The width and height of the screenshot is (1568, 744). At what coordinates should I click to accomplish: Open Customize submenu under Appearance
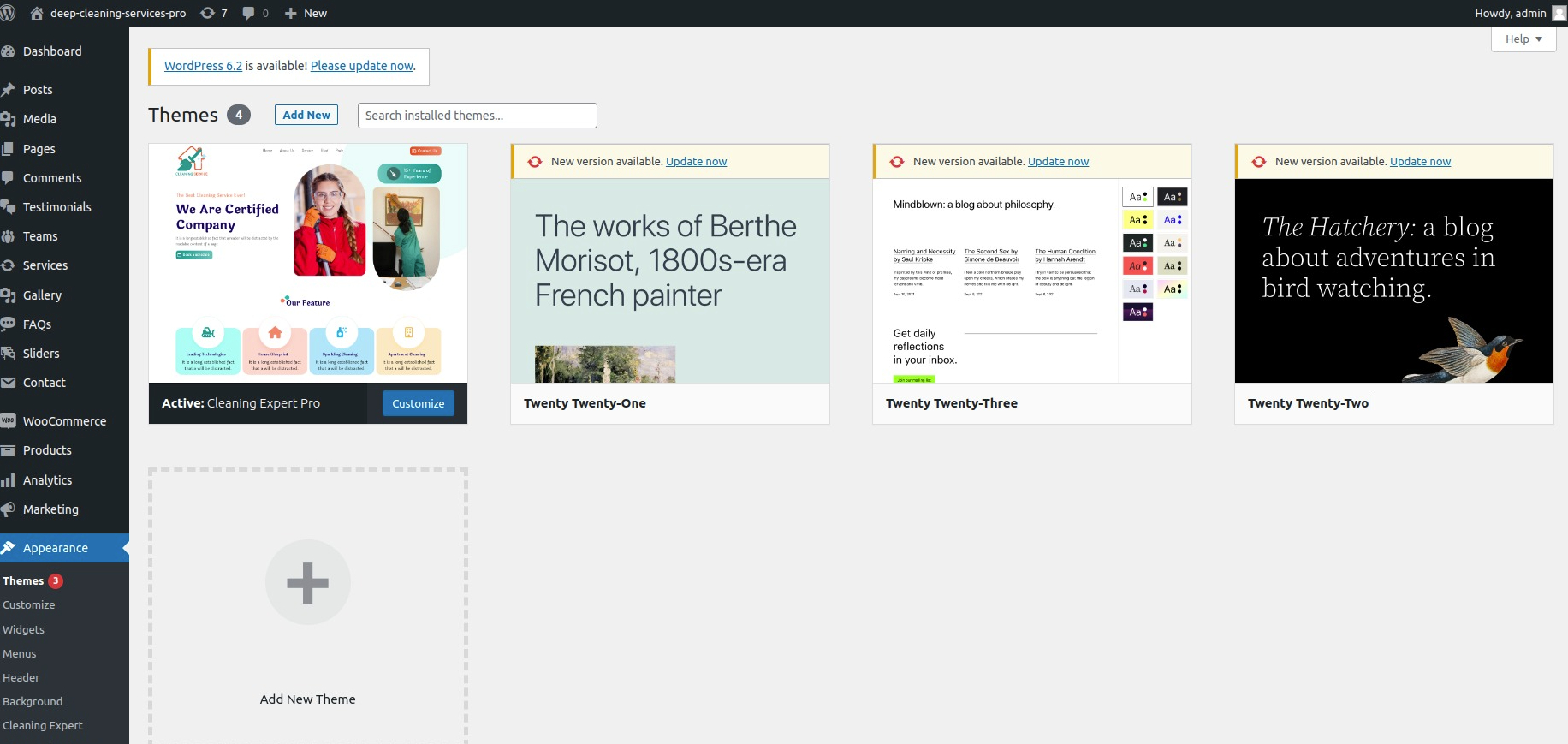coord(29,605)
